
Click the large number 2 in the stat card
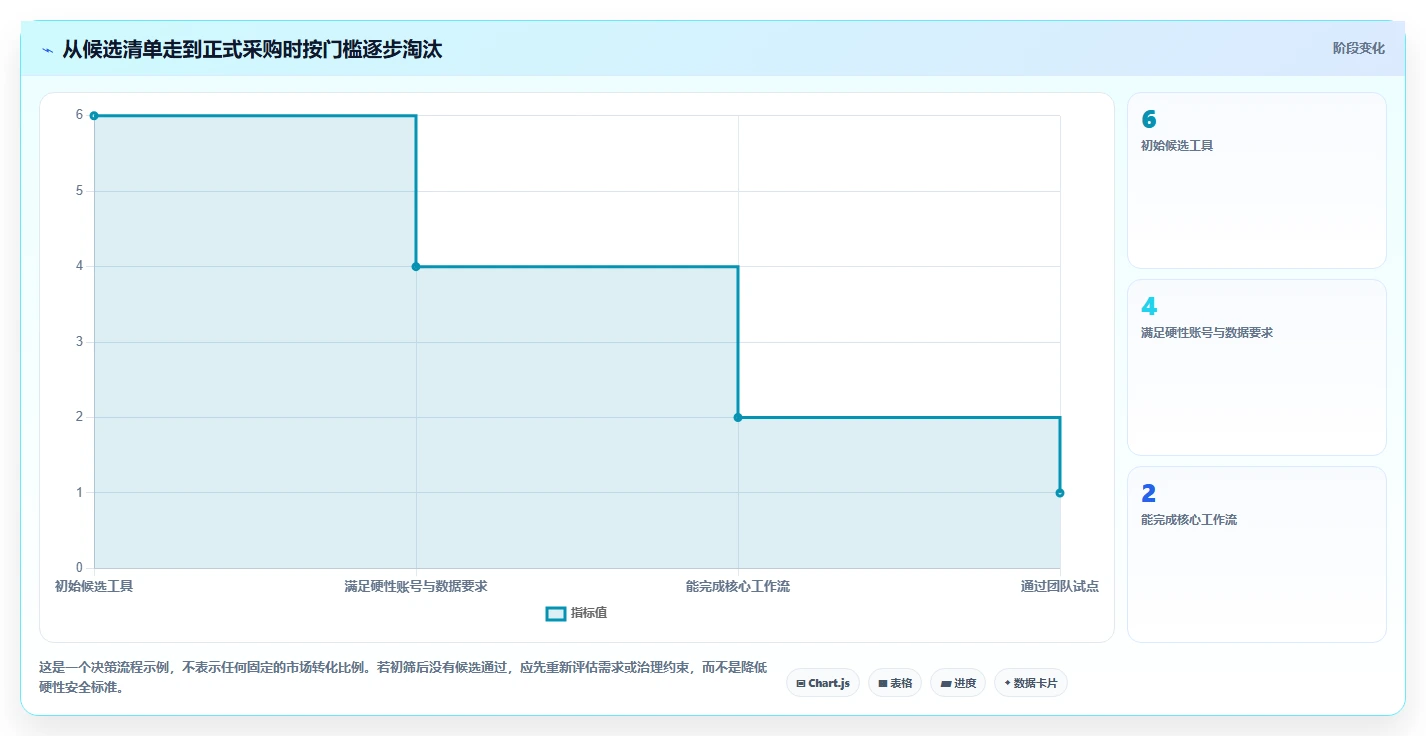[x=1149, y=494]
